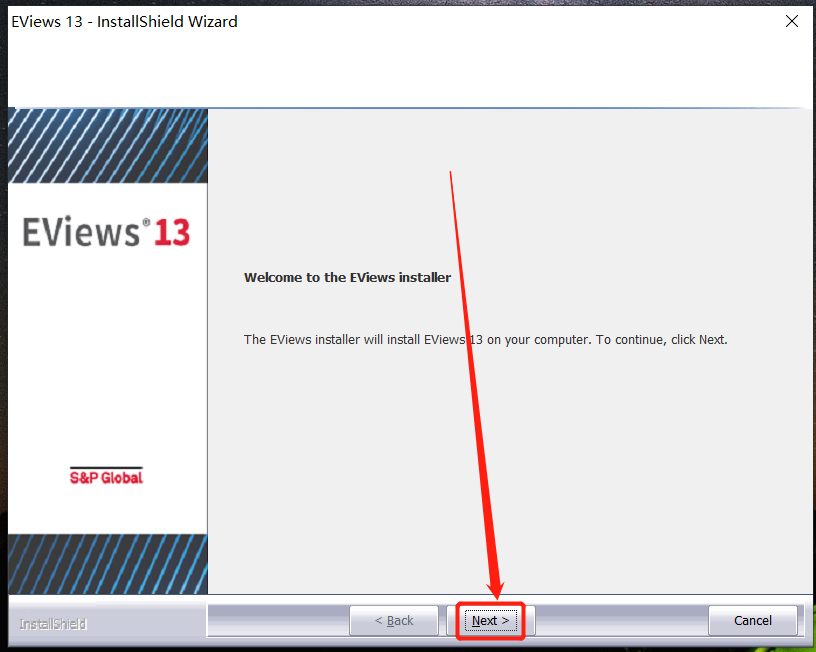Click the hatched graphic below S&P Global

(x=106, y=565)
